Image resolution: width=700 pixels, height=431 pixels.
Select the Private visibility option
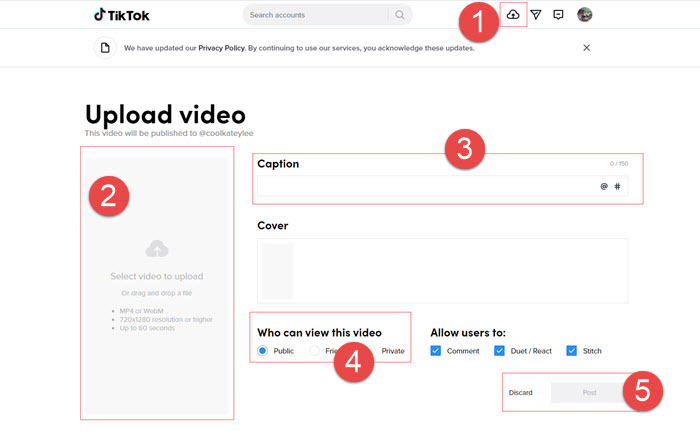pos(392,351)
